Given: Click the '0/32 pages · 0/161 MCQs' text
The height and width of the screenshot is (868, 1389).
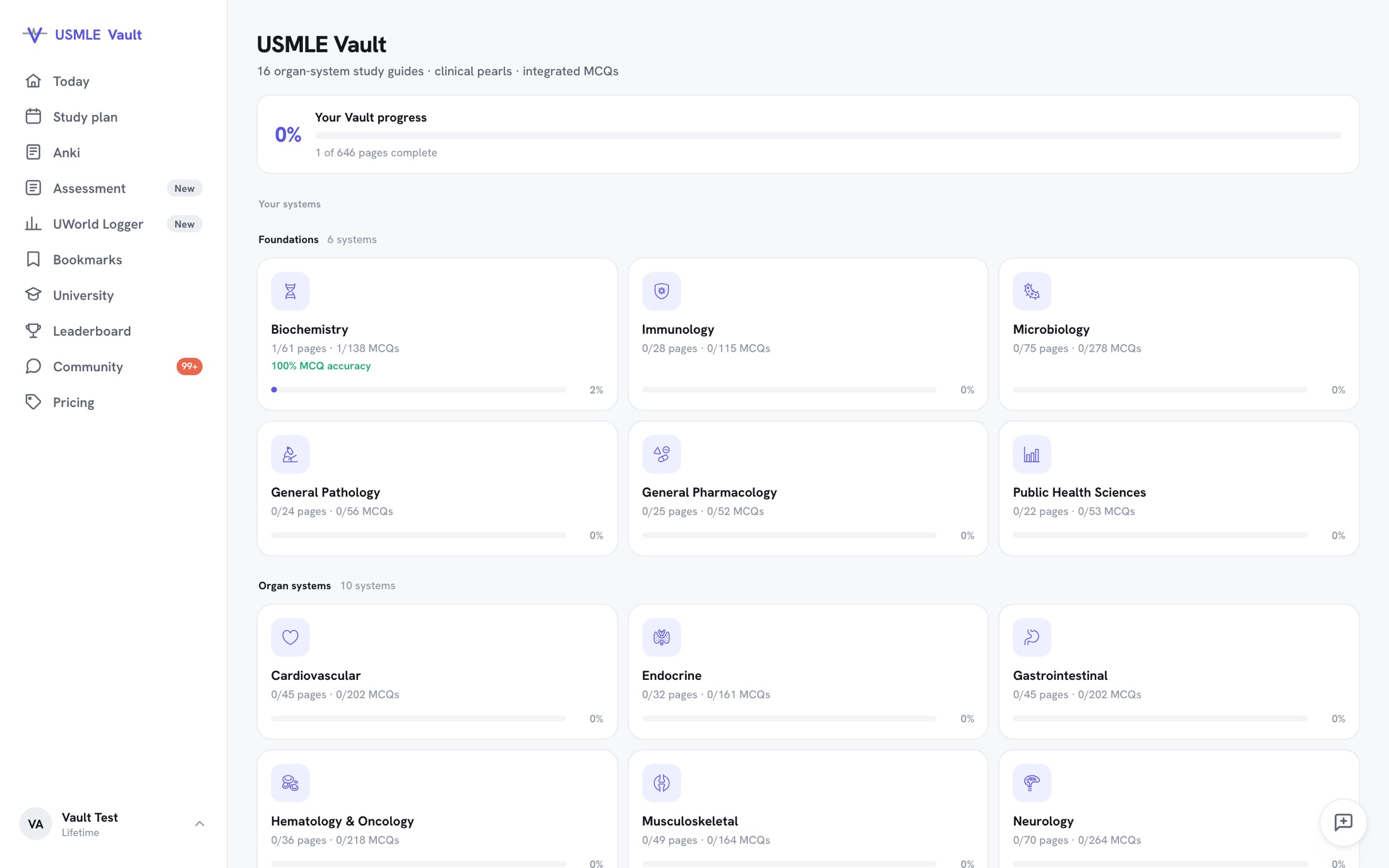Looking at the screenshot, I should [x=706, y=694].
